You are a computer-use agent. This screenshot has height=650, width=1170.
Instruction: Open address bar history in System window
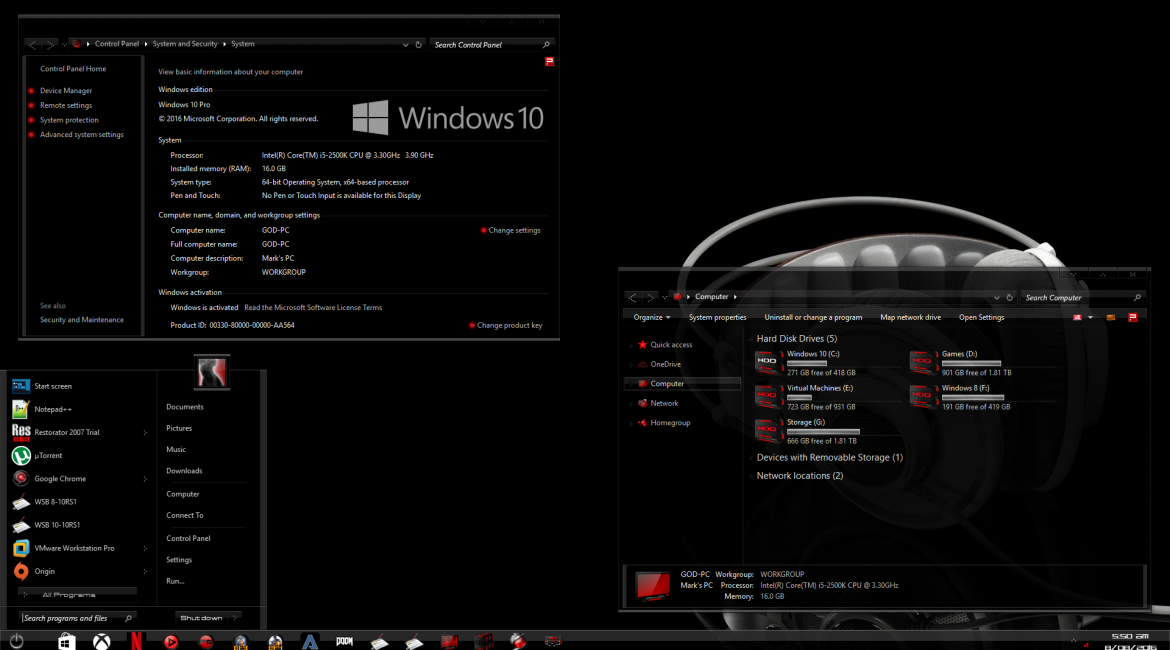(405, 45)
